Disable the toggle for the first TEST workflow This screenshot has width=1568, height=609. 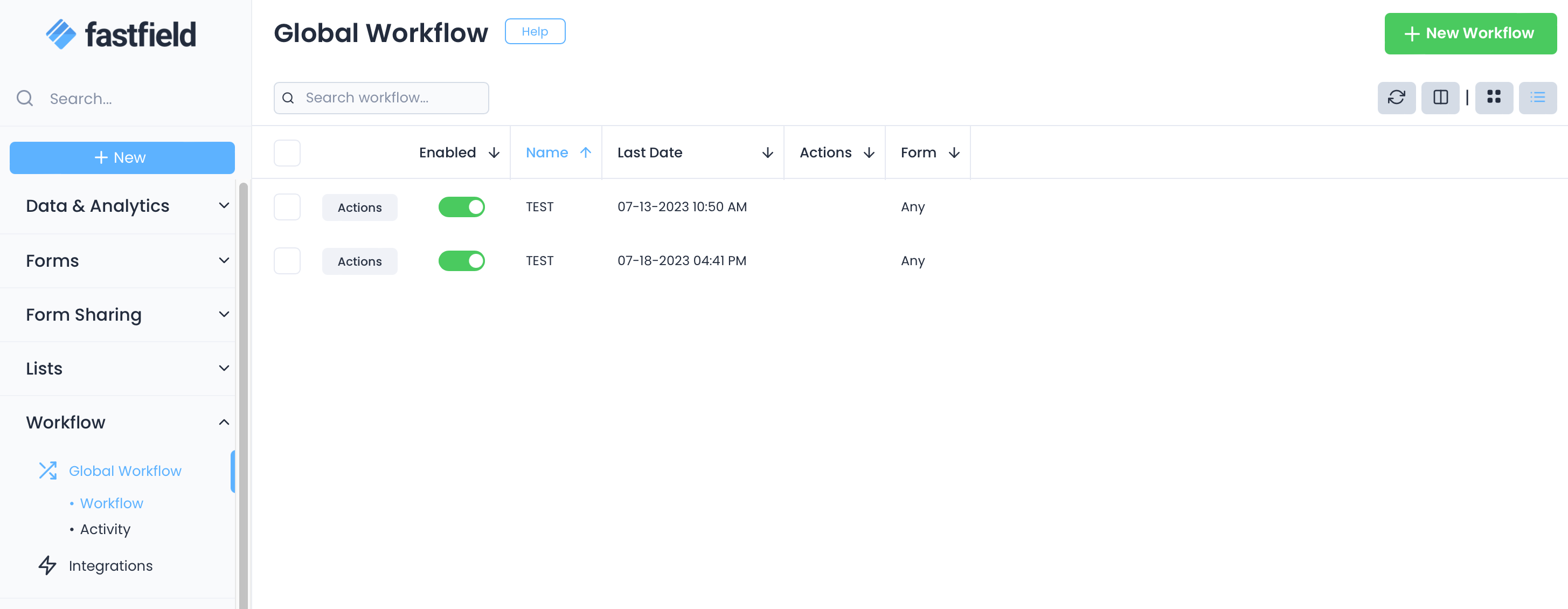(462, 207)
